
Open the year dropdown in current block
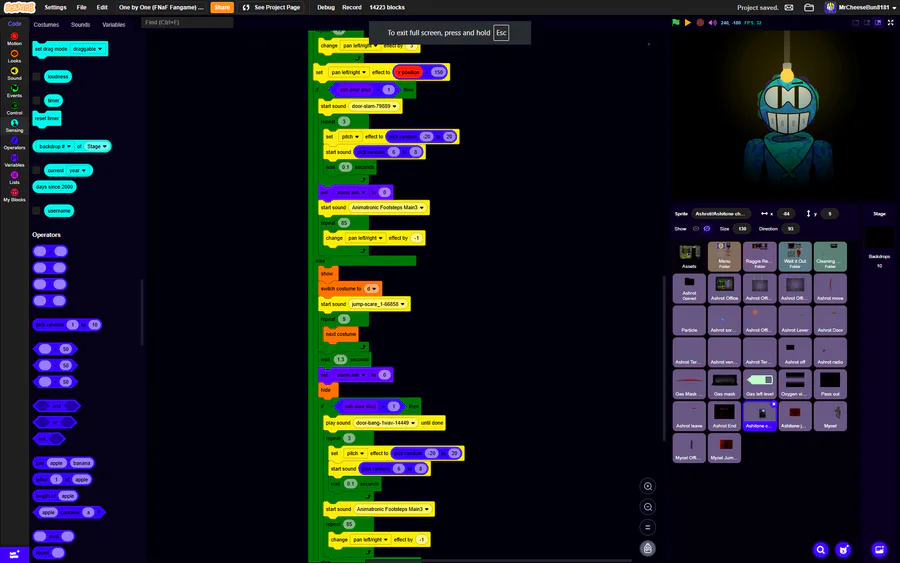(77, 170)
